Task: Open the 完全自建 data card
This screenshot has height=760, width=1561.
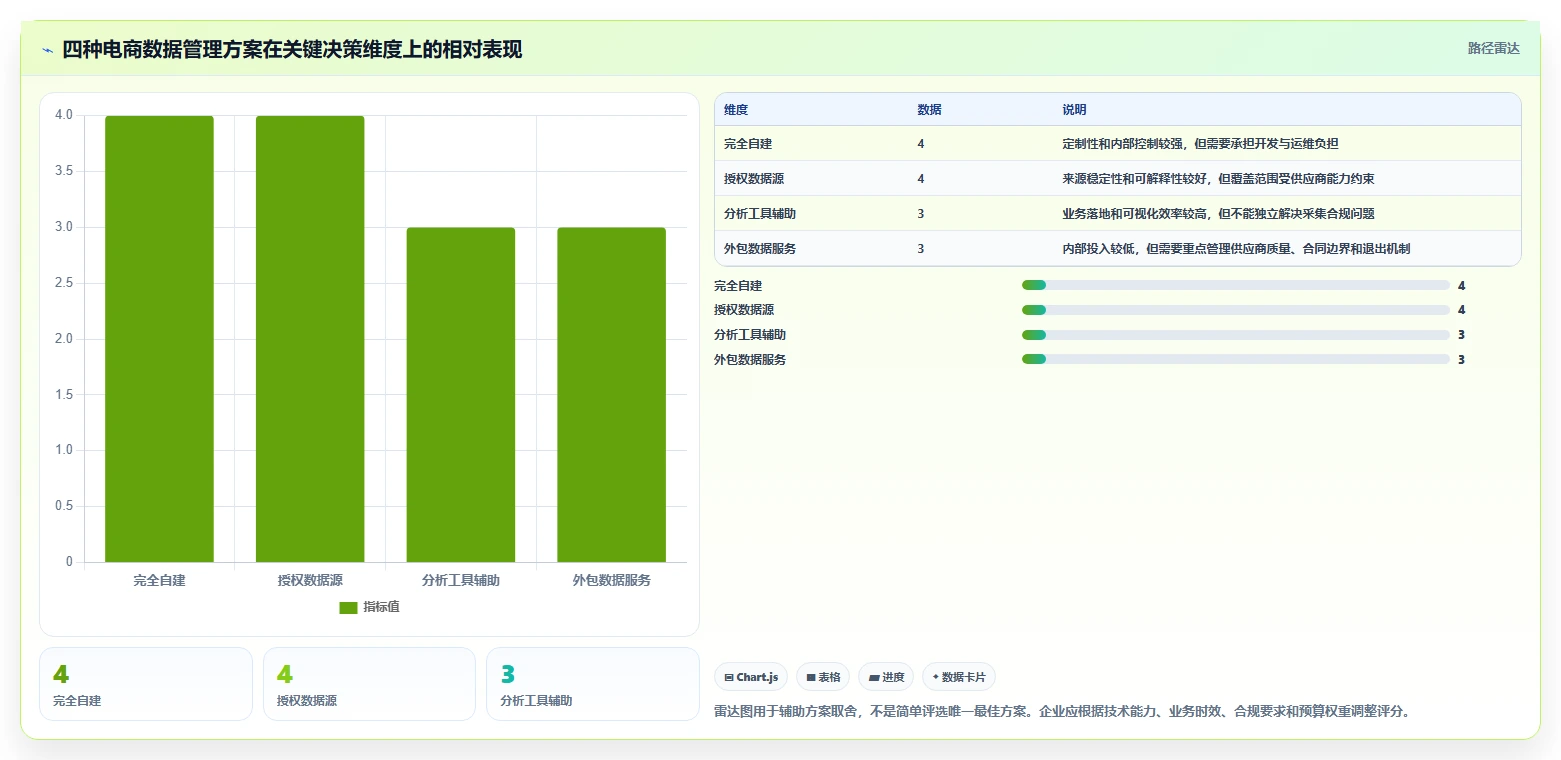Action: [146, 684]
